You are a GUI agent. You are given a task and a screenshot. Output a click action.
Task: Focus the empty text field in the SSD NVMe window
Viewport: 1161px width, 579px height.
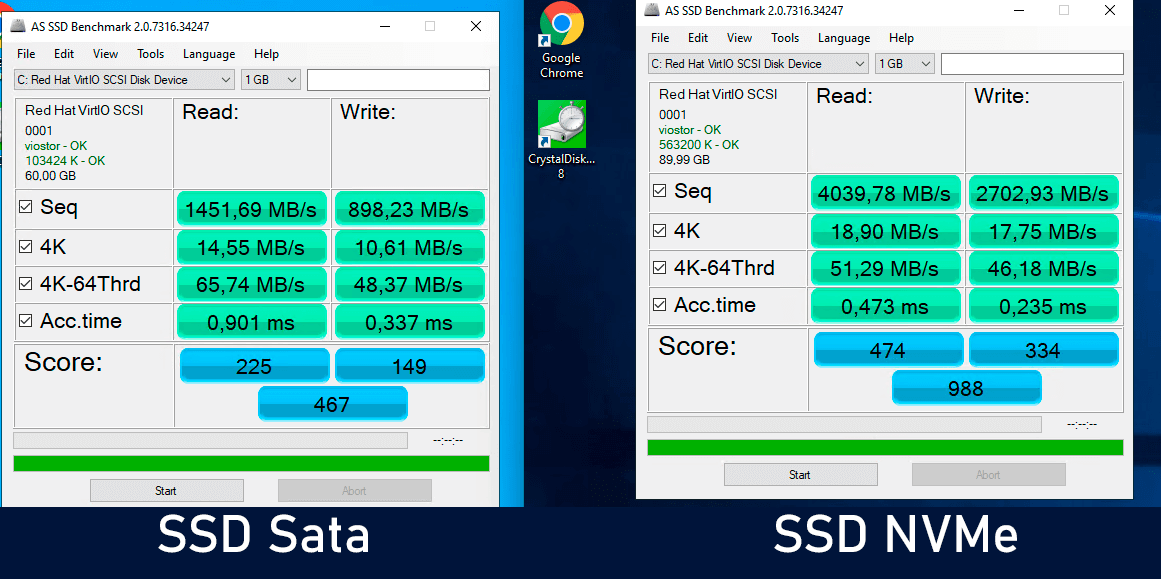(1032, 64)
